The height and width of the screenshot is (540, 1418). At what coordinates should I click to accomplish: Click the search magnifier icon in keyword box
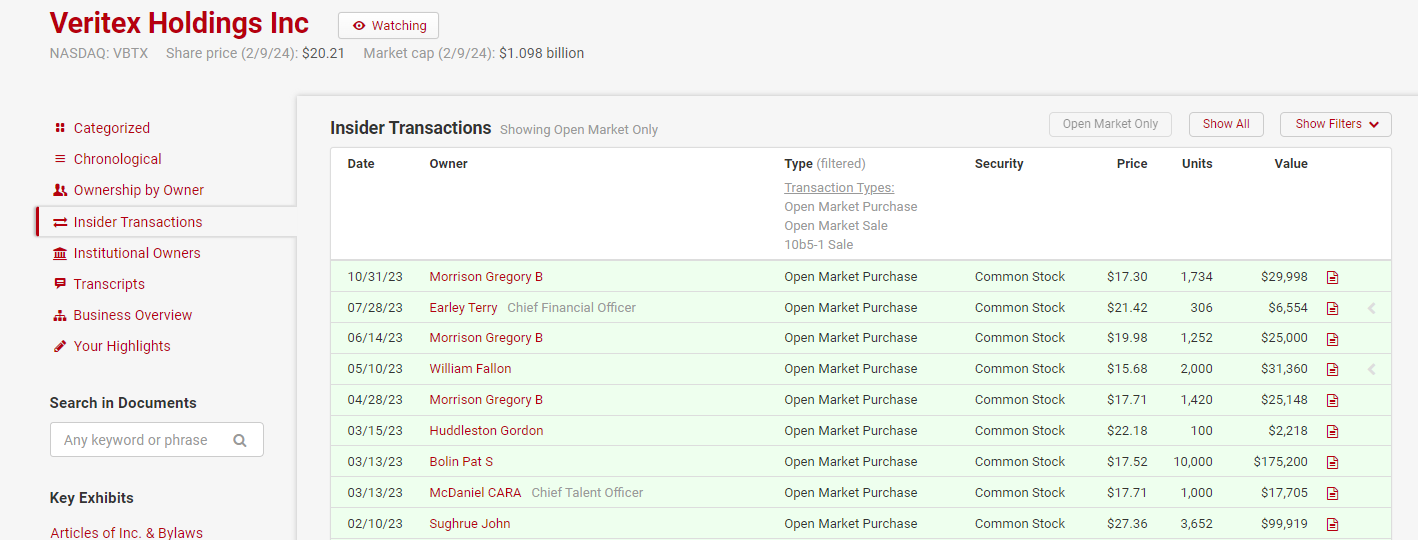pyautogui.click(x=240, y=440)
